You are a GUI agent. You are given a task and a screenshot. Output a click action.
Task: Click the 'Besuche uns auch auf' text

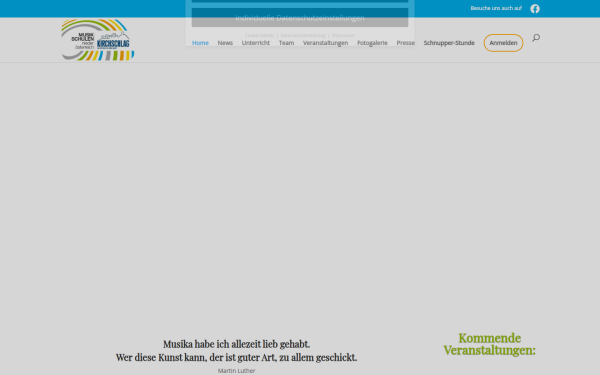[x=496, y=8]
